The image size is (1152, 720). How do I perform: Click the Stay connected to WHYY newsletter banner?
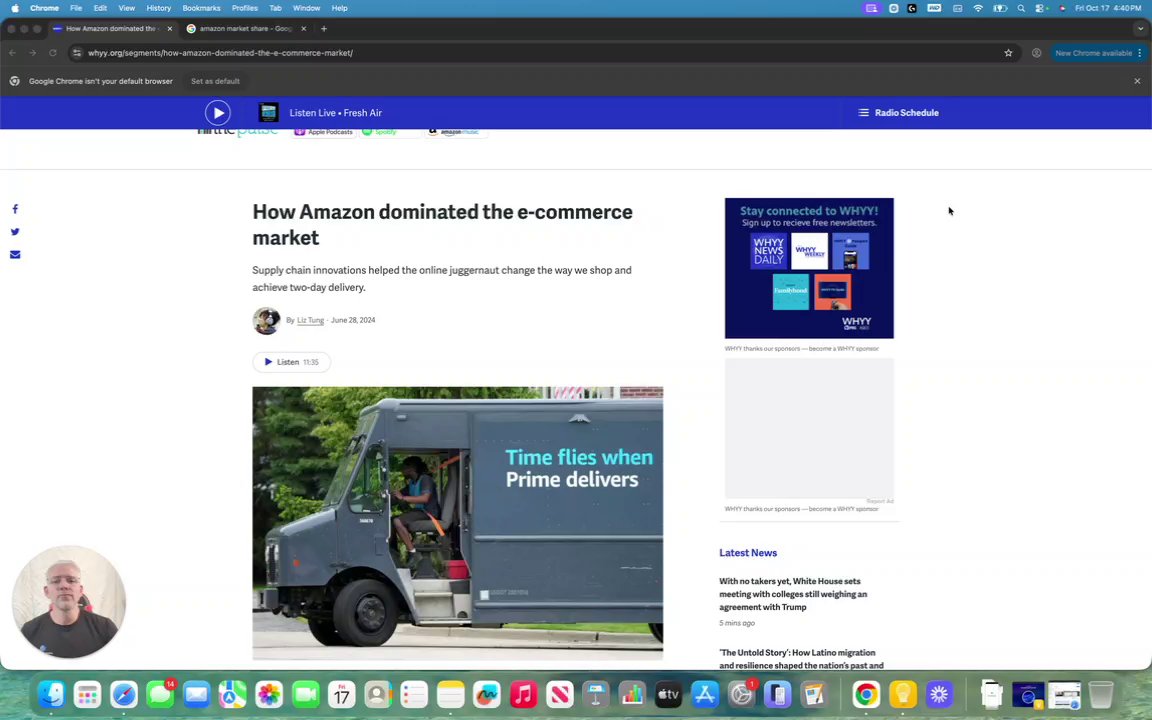pos(809,268)
